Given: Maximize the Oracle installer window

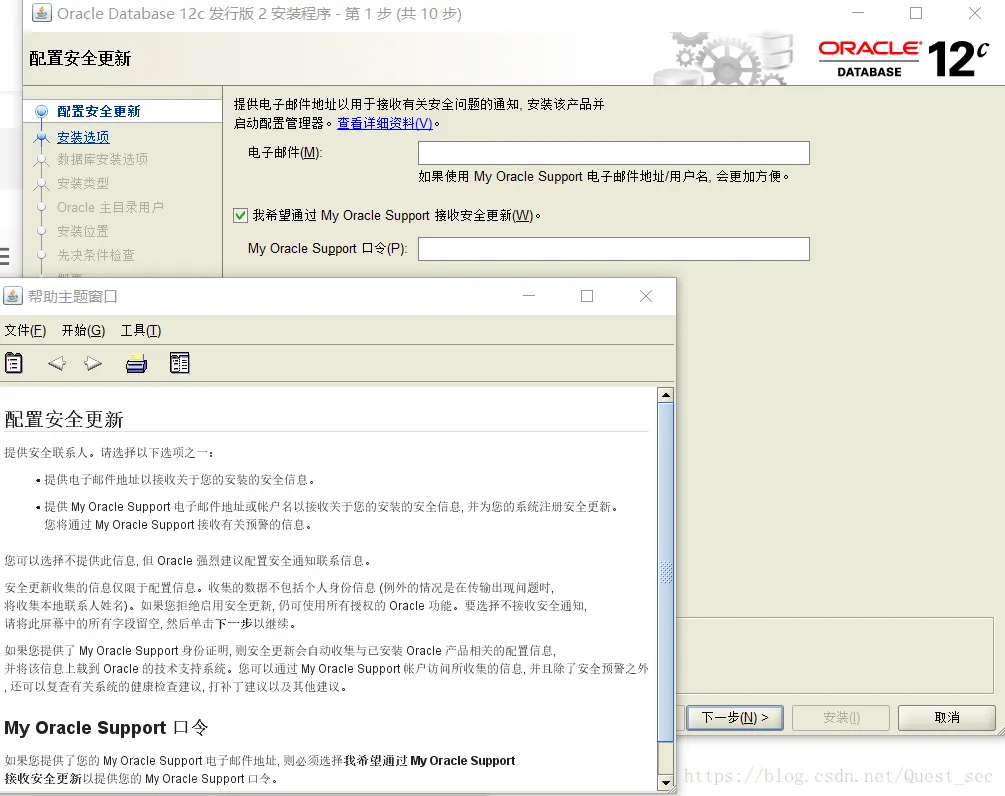Looking at the screenshot, I should click(x=916, y=13).
